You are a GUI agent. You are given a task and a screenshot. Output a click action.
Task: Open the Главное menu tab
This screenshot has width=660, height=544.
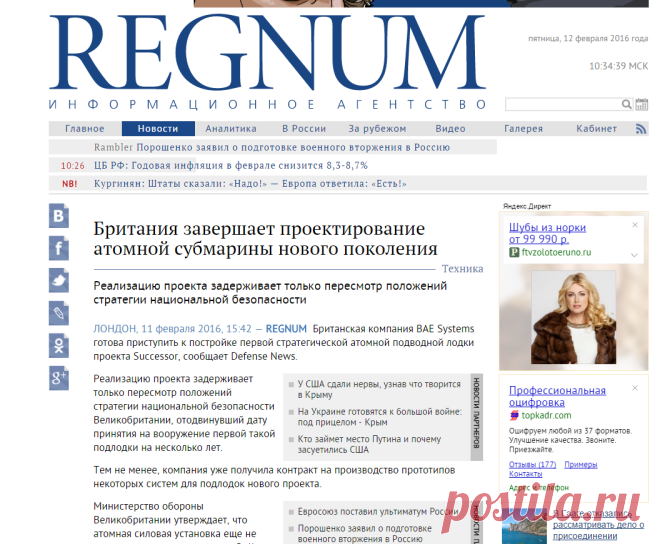coord(85,129)
